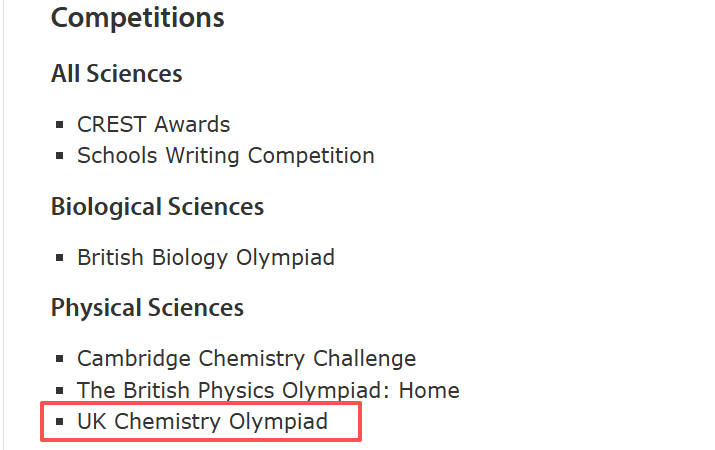This screenshot has height=450, width=715.
Task: Click the word "Competition" in the Schools Writing link
Action: coord(311,156)
